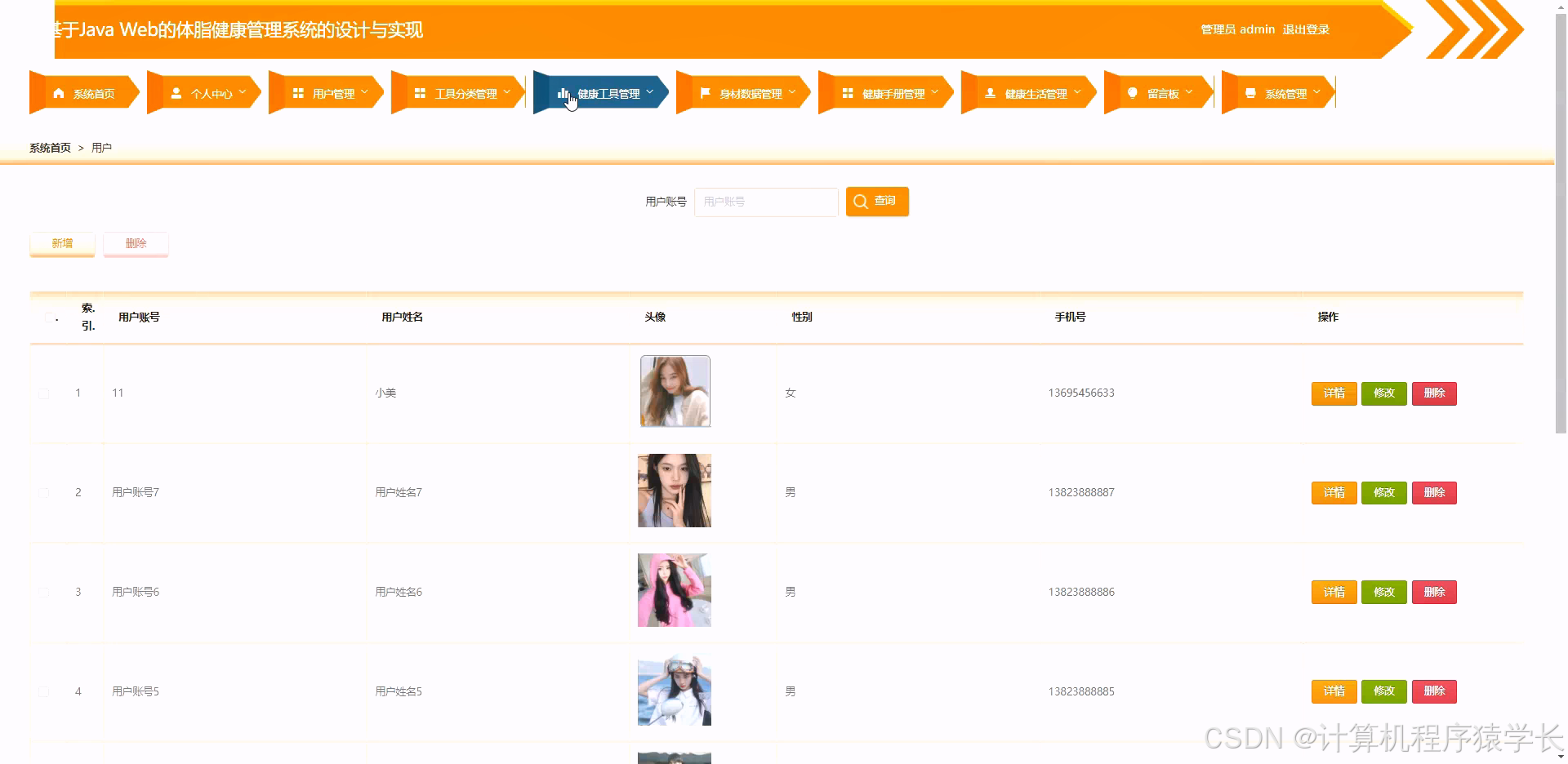Image resolution: width=1568 pixels, height=764 pixels.
Task: Click the grid icon of 工具分类管理
Action: pos(420,93)
